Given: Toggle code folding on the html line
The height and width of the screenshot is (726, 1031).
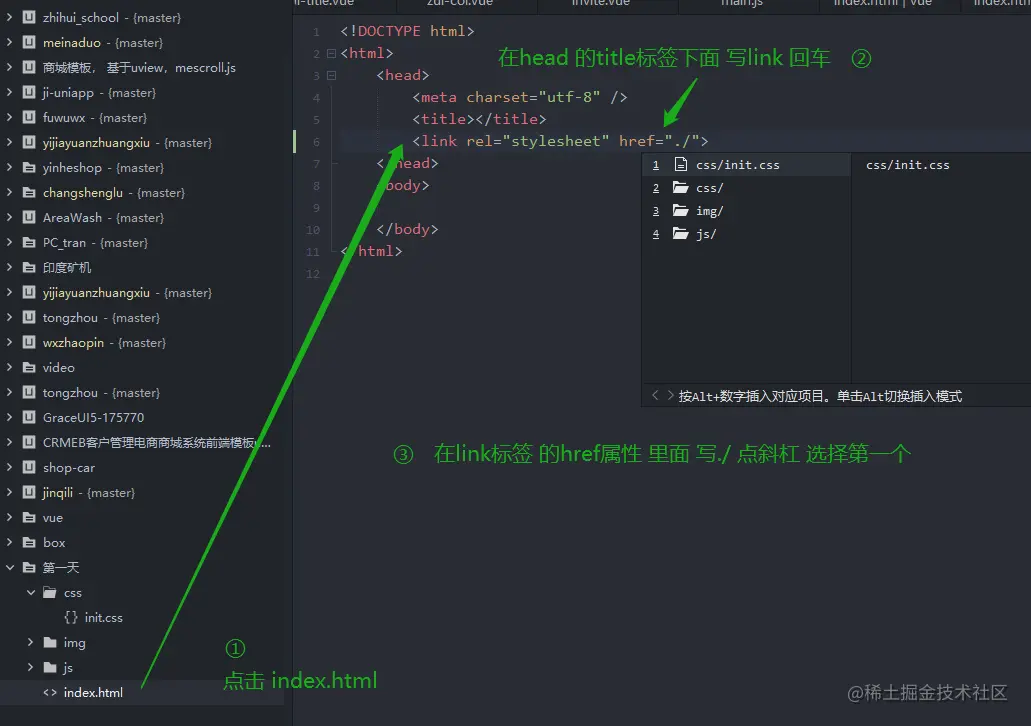Looking at the screenshot, I should tap(331, 53).
